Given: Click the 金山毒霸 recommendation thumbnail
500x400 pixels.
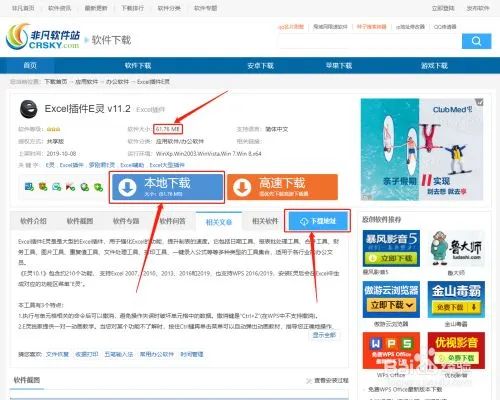Looking at the screenshot, I should [456, 299].
